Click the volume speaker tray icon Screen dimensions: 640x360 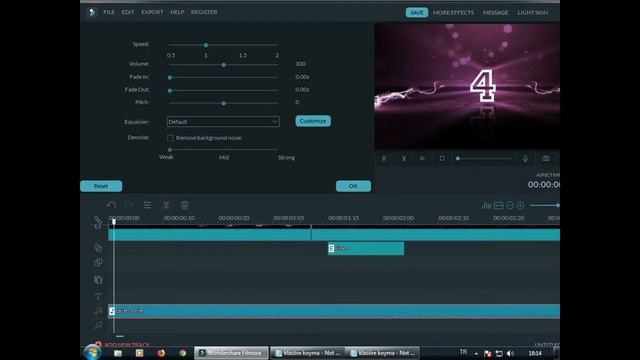click(510, 353)
